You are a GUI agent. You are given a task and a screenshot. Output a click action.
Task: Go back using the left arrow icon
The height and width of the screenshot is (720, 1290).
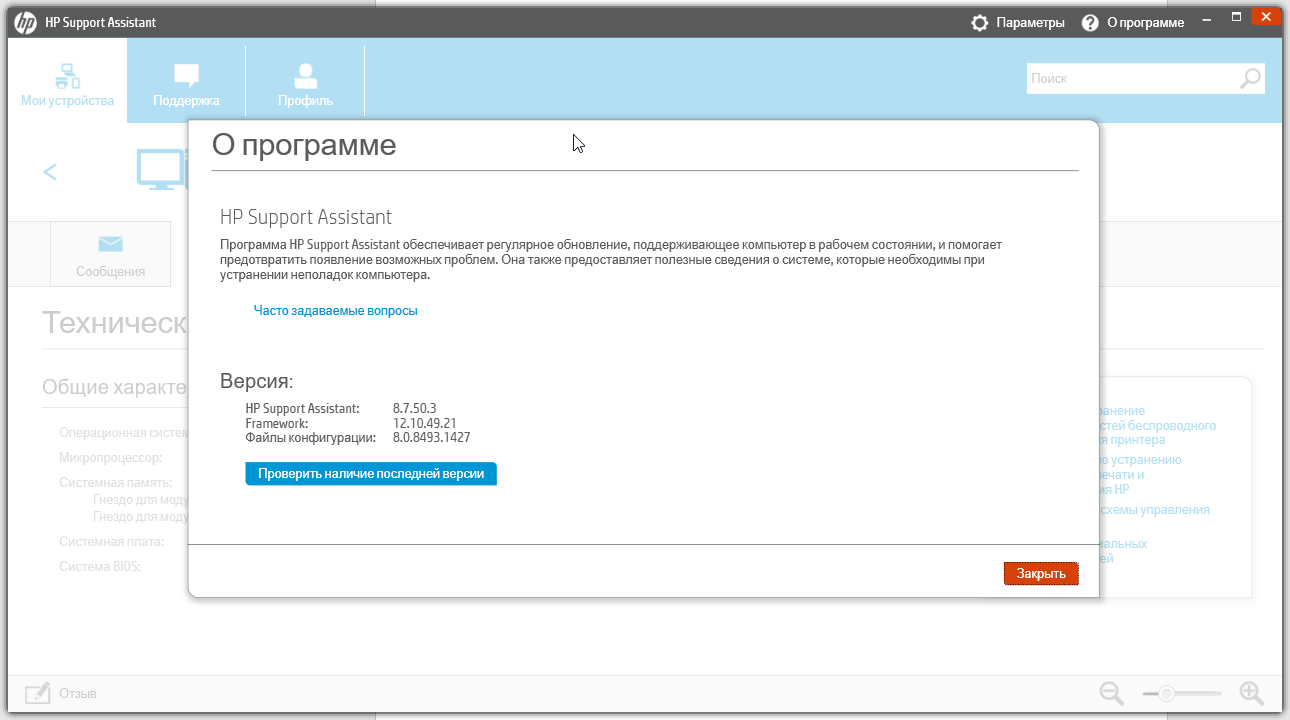(50, 172)
